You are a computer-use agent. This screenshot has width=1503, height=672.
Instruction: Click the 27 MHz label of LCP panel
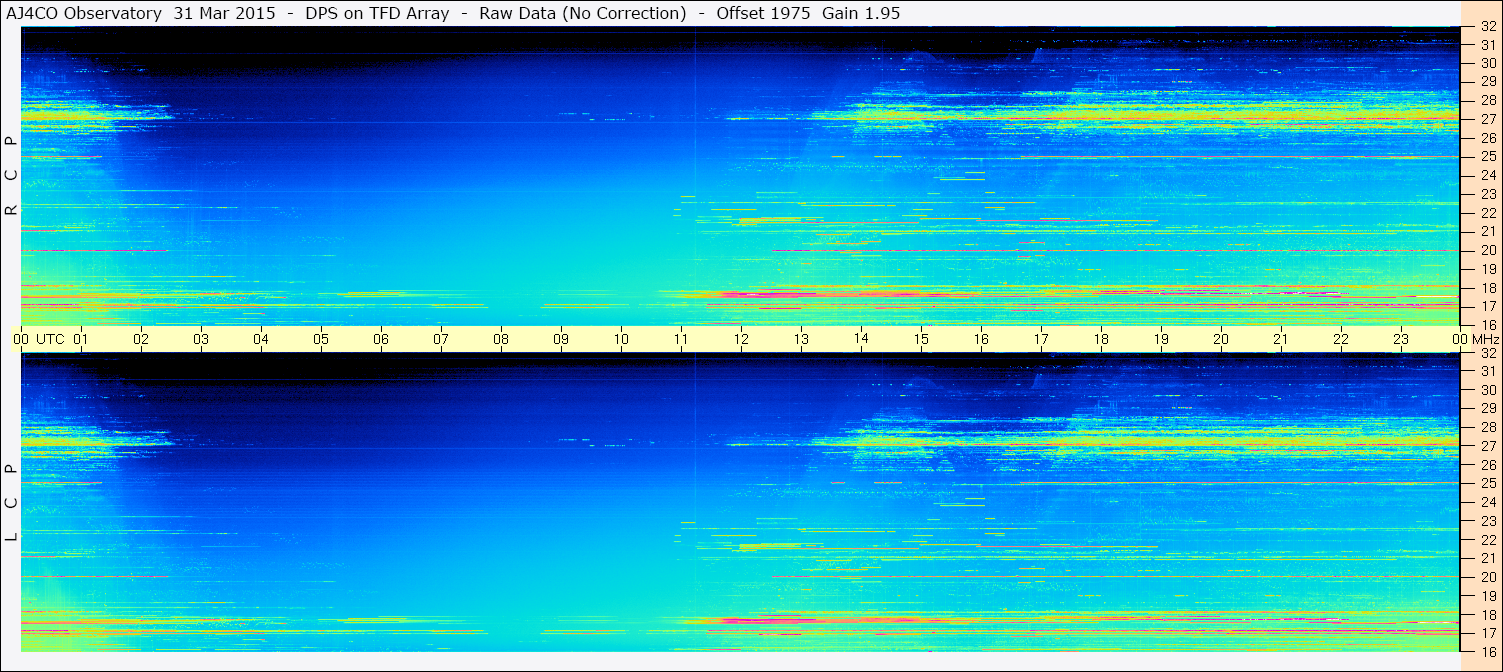tap(1487, 446)
